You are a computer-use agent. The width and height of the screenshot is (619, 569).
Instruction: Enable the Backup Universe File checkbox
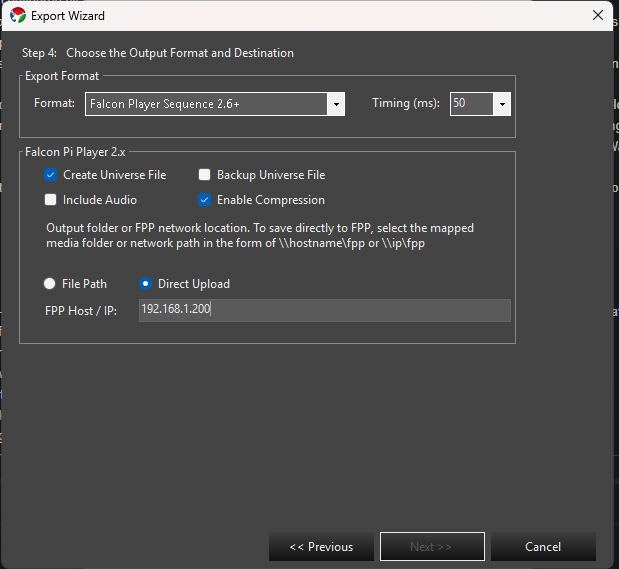point(204,175)
